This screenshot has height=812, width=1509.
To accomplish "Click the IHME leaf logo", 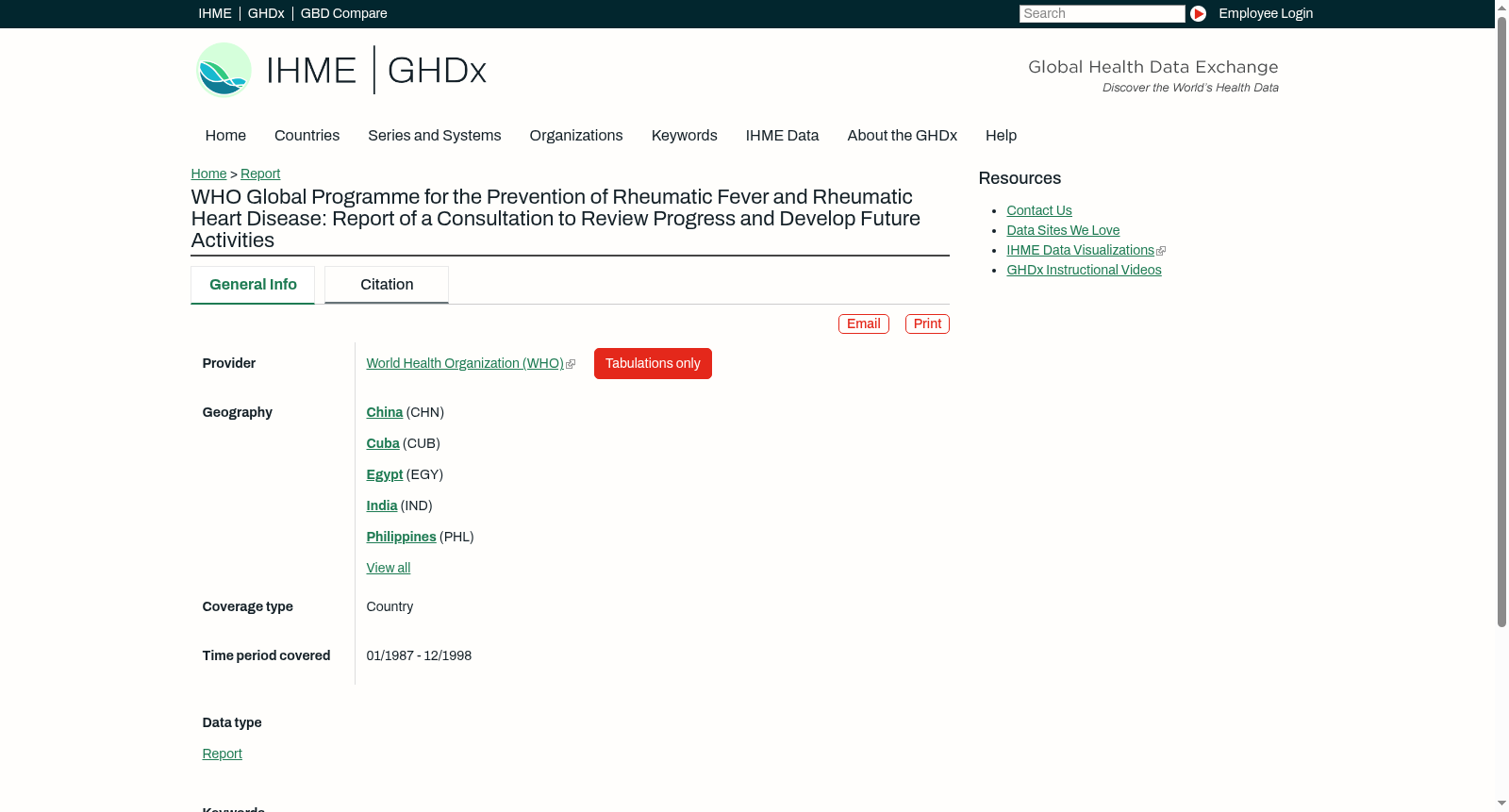I will (x=224, y=70).
